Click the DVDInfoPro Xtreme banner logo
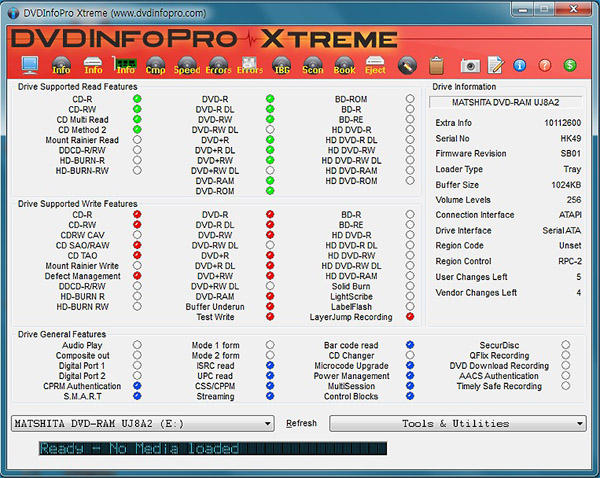Screen dimensions: 600x478 click(204, 39)
